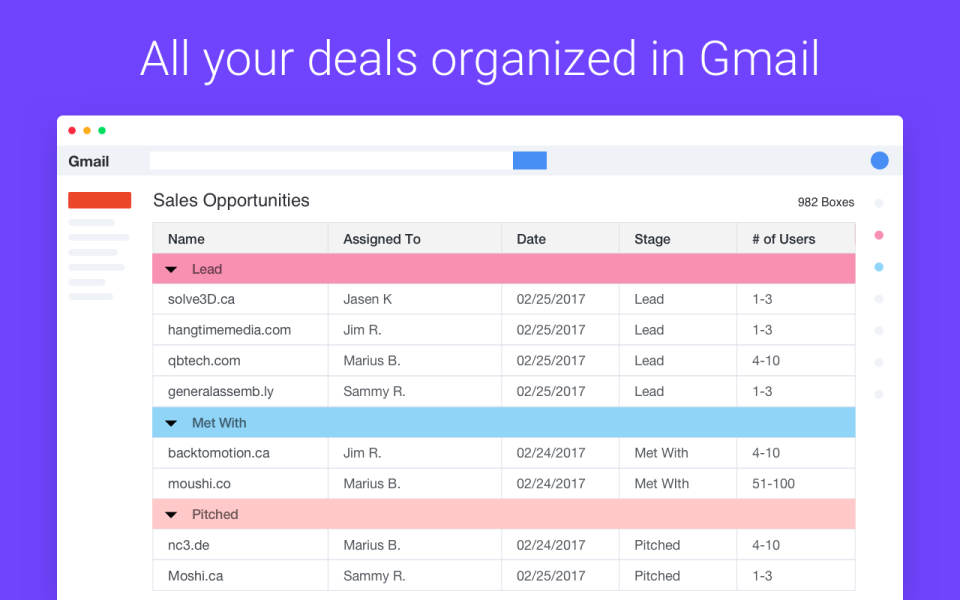Click the # of Users column header
Image resolution: width=960 pixels, height=600 pixels.
click(x=783, y=239)
